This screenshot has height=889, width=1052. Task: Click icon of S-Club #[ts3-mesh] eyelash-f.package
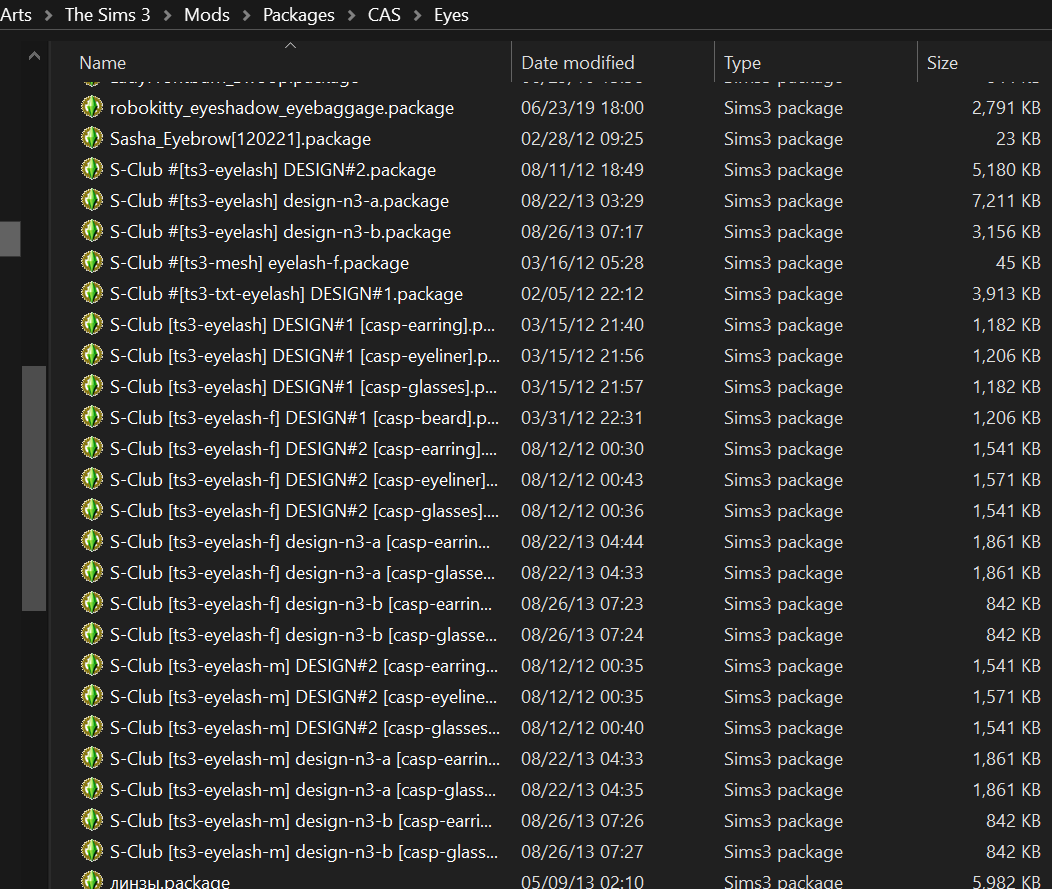point(92,262)
